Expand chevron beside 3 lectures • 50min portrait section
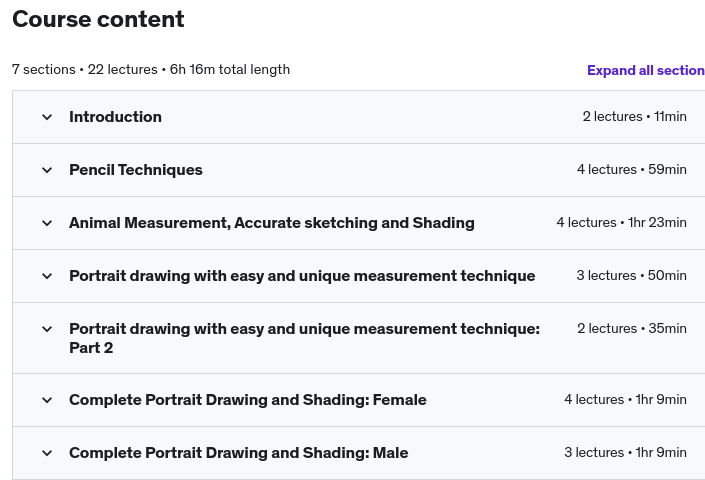The height and width of the screenshot is (480, 705). click(47, 276)
